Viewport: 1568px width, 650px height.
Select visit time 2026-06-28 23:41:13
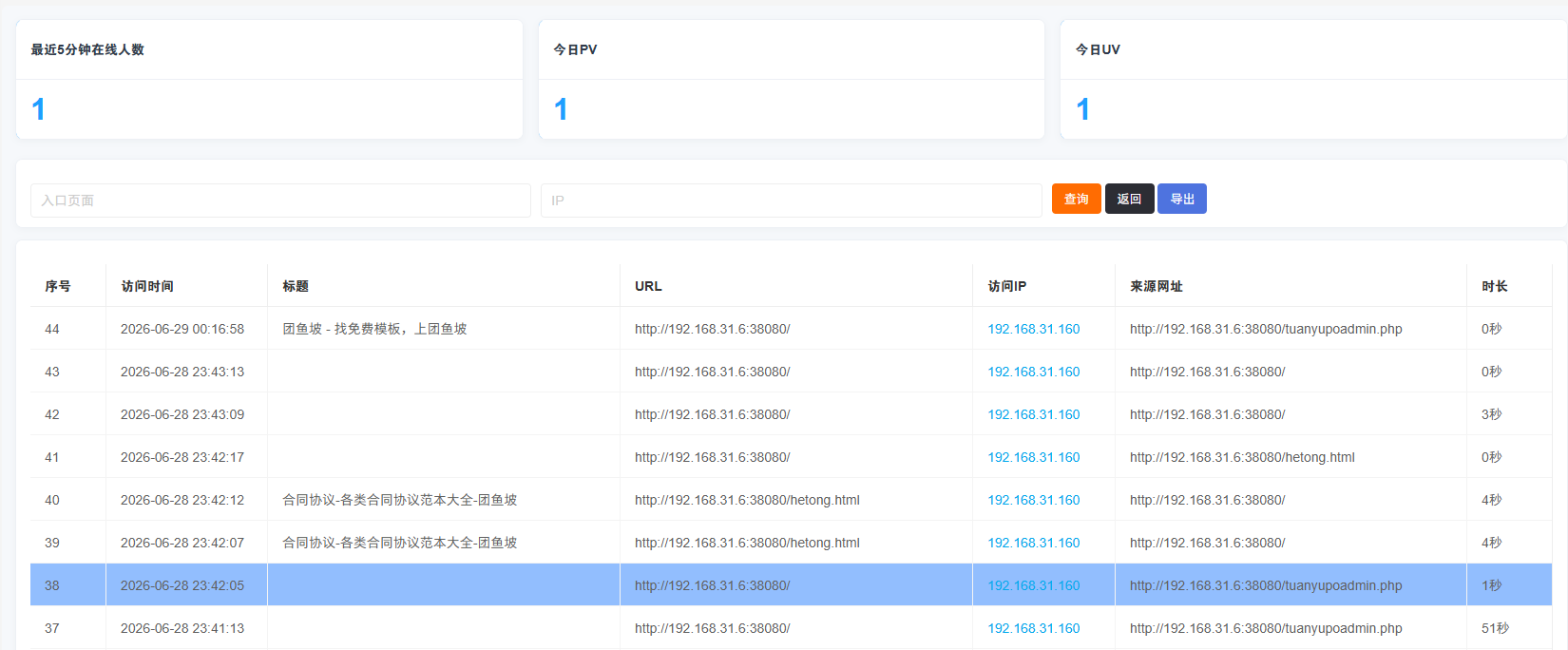pos(182,628)
